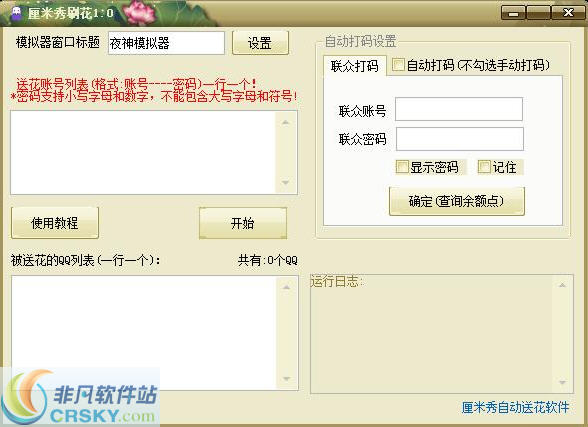588x427 pixels.
Task: Click the 模拟器窗口标题 label
Action: [x=58, y=42]
